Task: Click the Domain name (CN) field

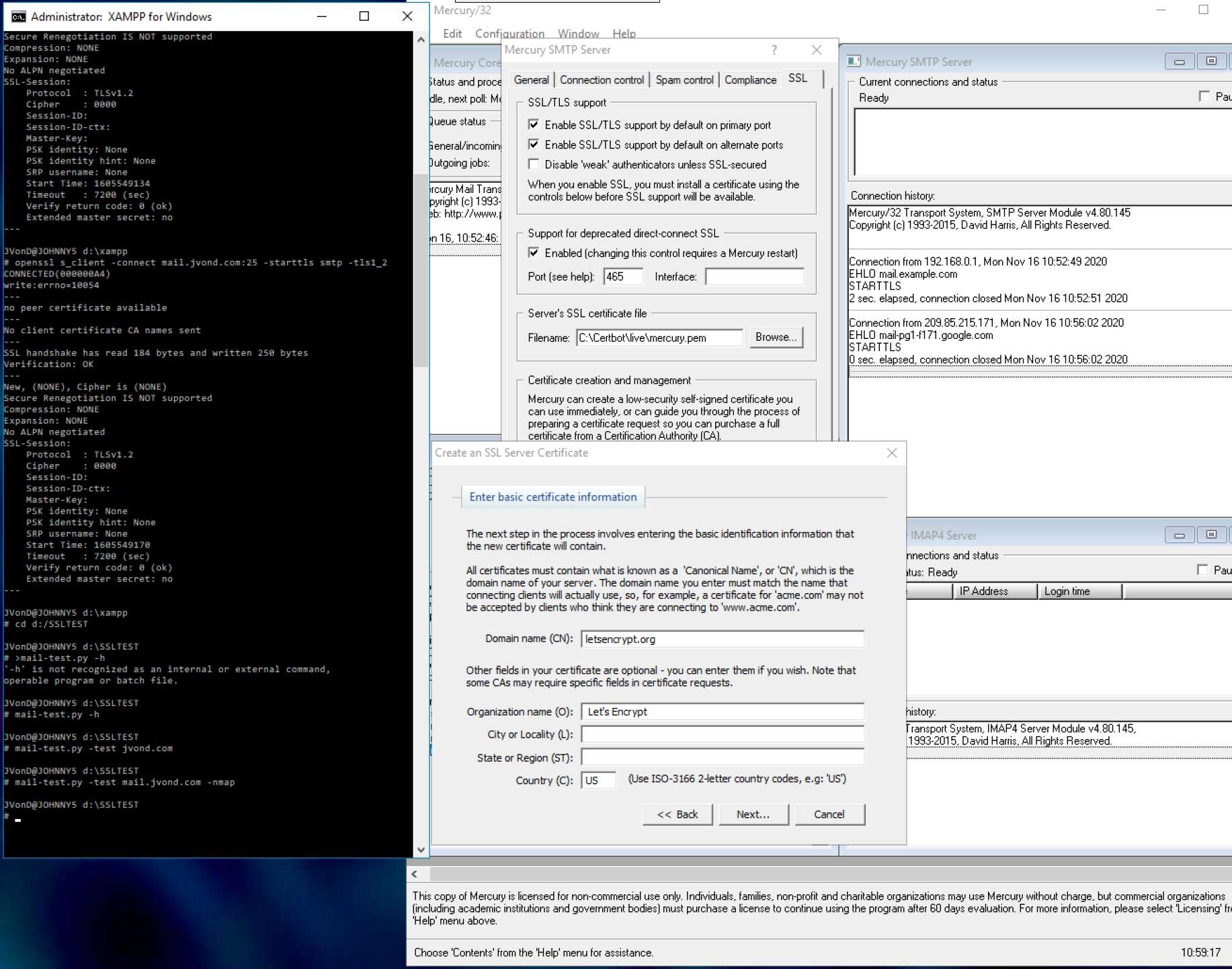Action: [722, 639]
